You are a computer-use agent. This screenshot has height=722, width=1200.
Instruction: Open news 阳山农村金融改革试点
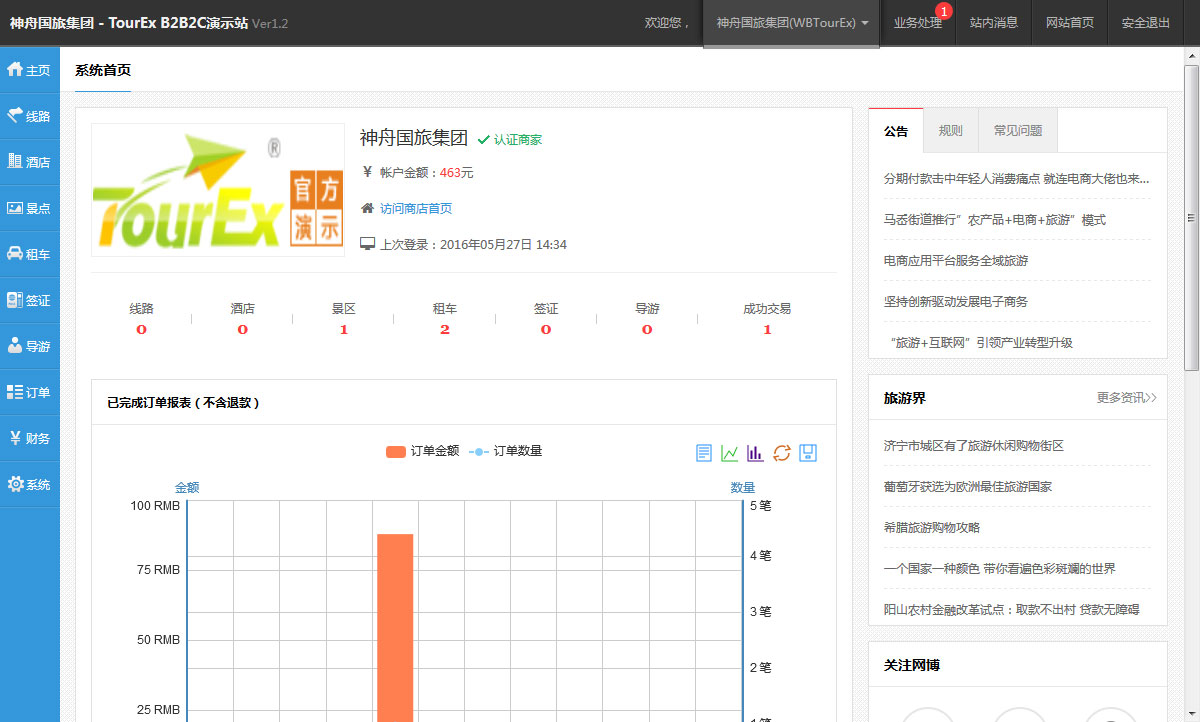1012,610
